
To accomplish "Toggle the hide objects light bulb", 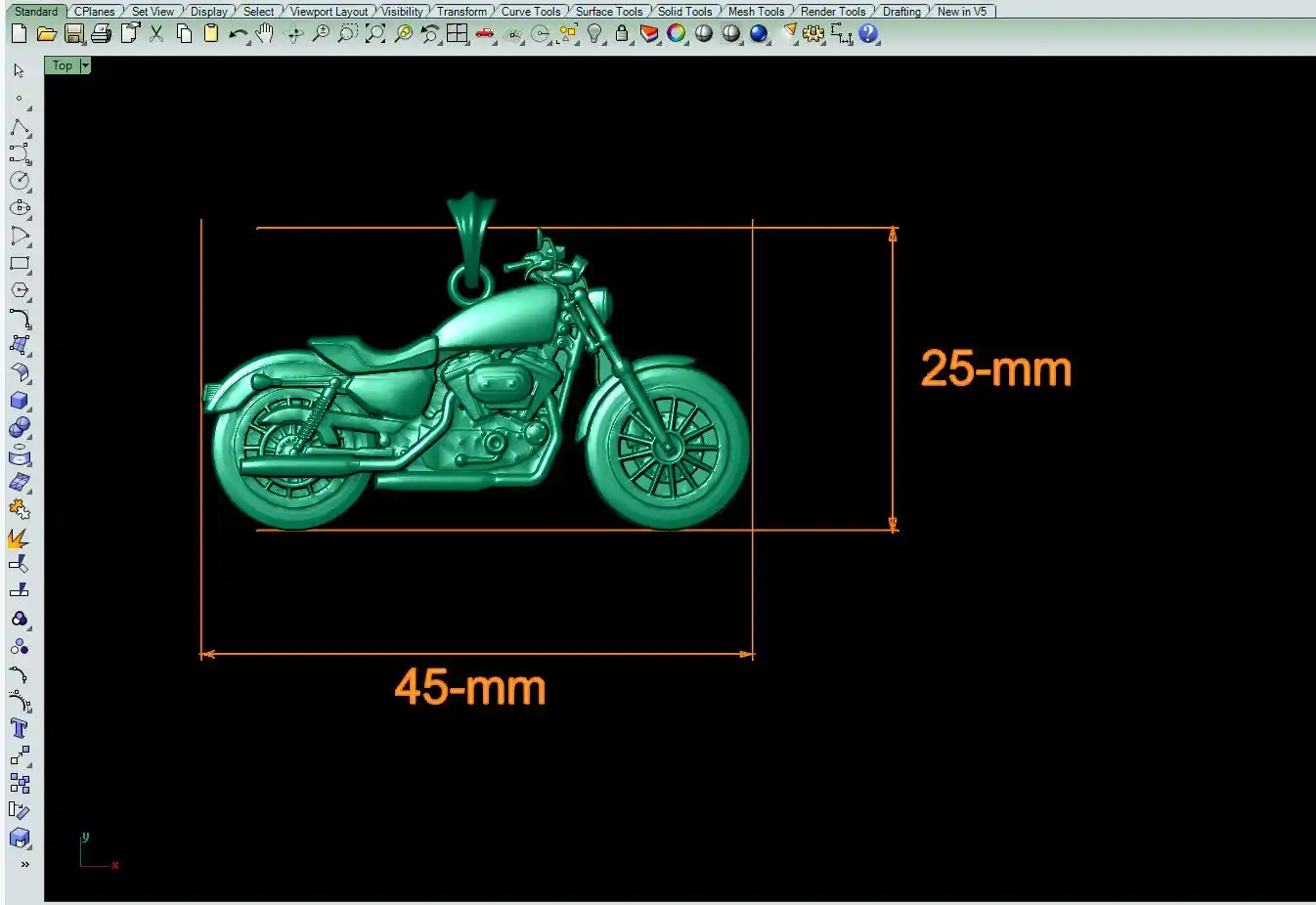I will pyautogui.click(x=594, y=34).
